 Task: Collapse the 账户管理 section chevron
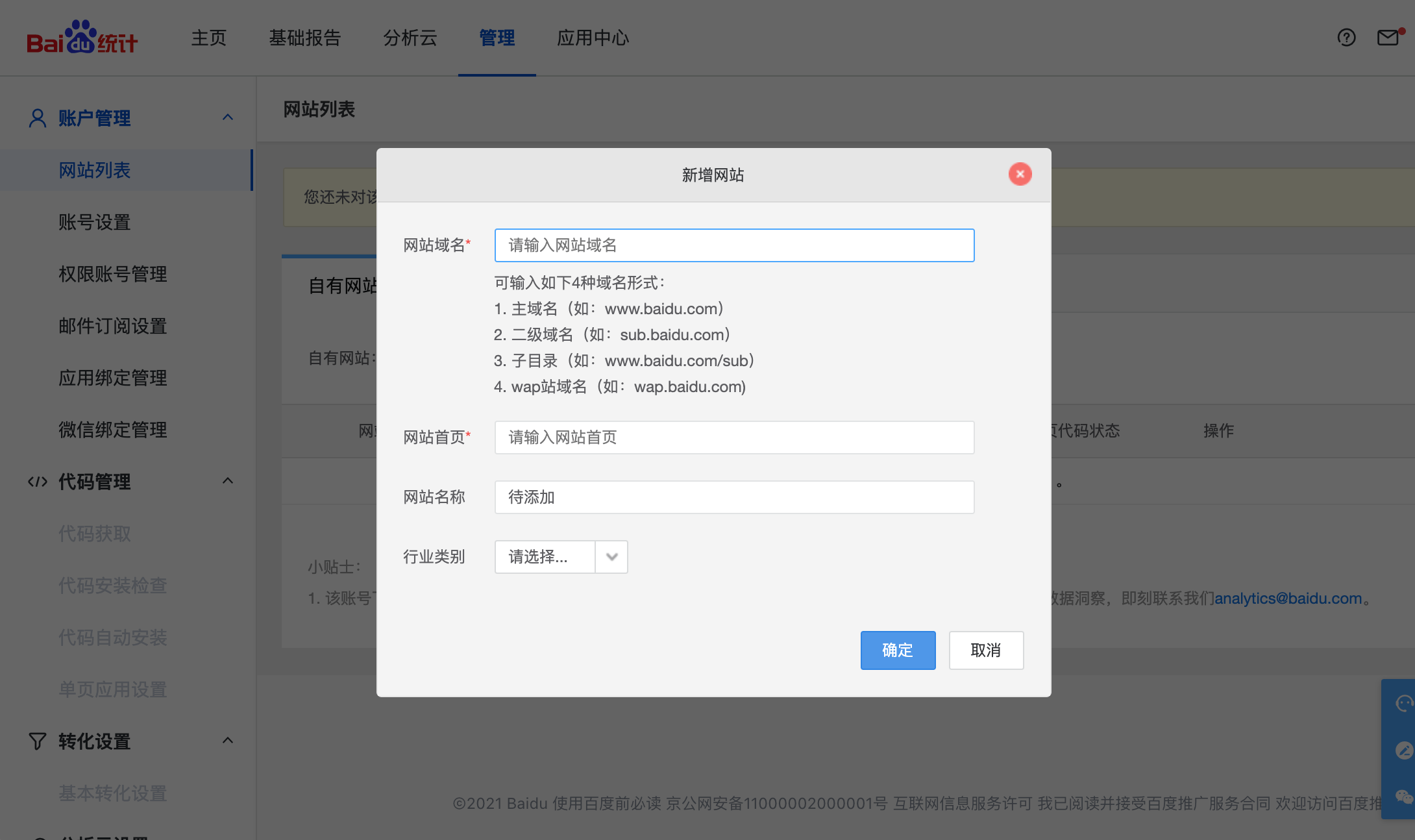(228, 117)
